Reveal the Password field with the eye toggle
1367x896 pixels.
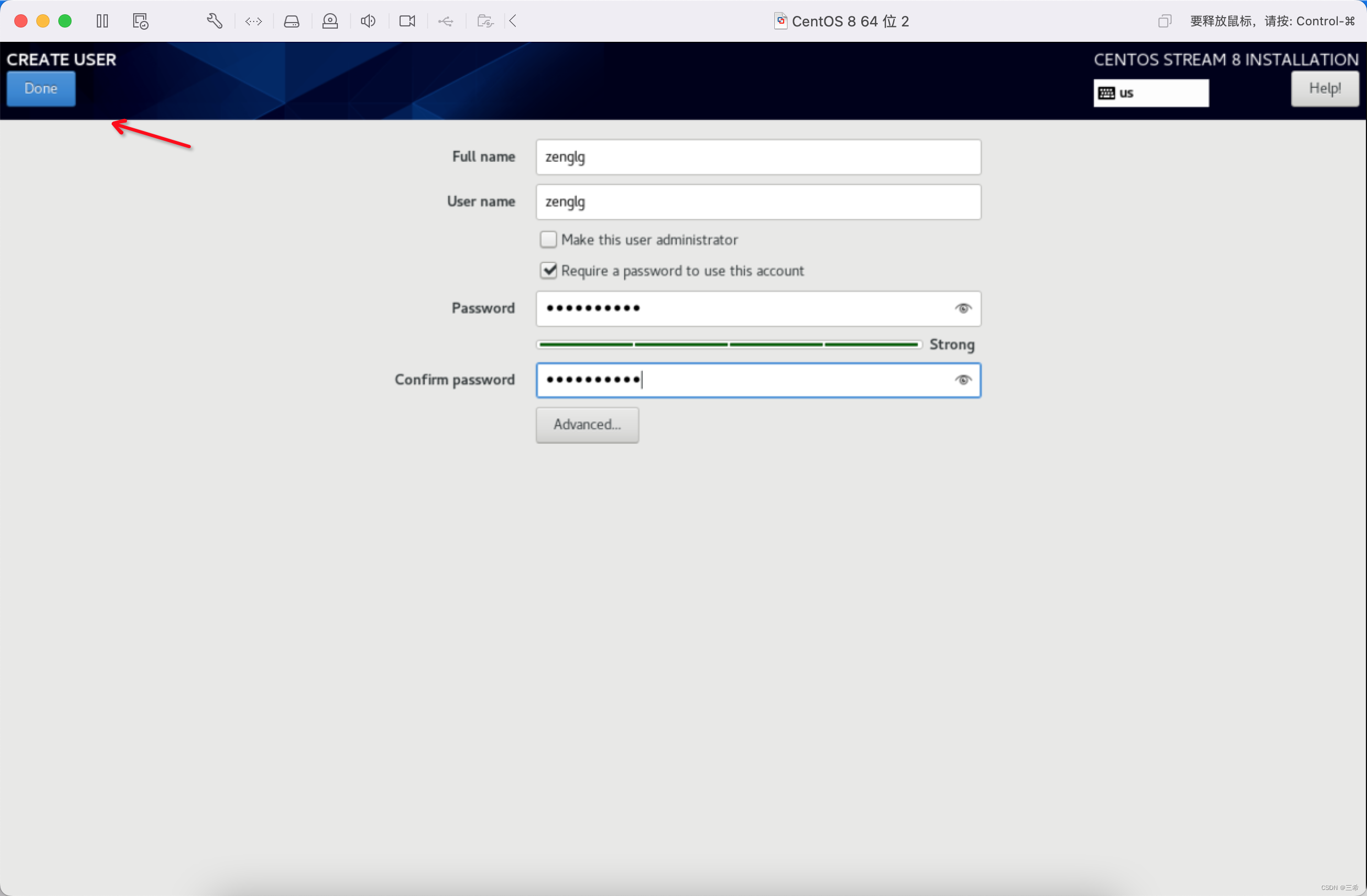pos(963,308)
